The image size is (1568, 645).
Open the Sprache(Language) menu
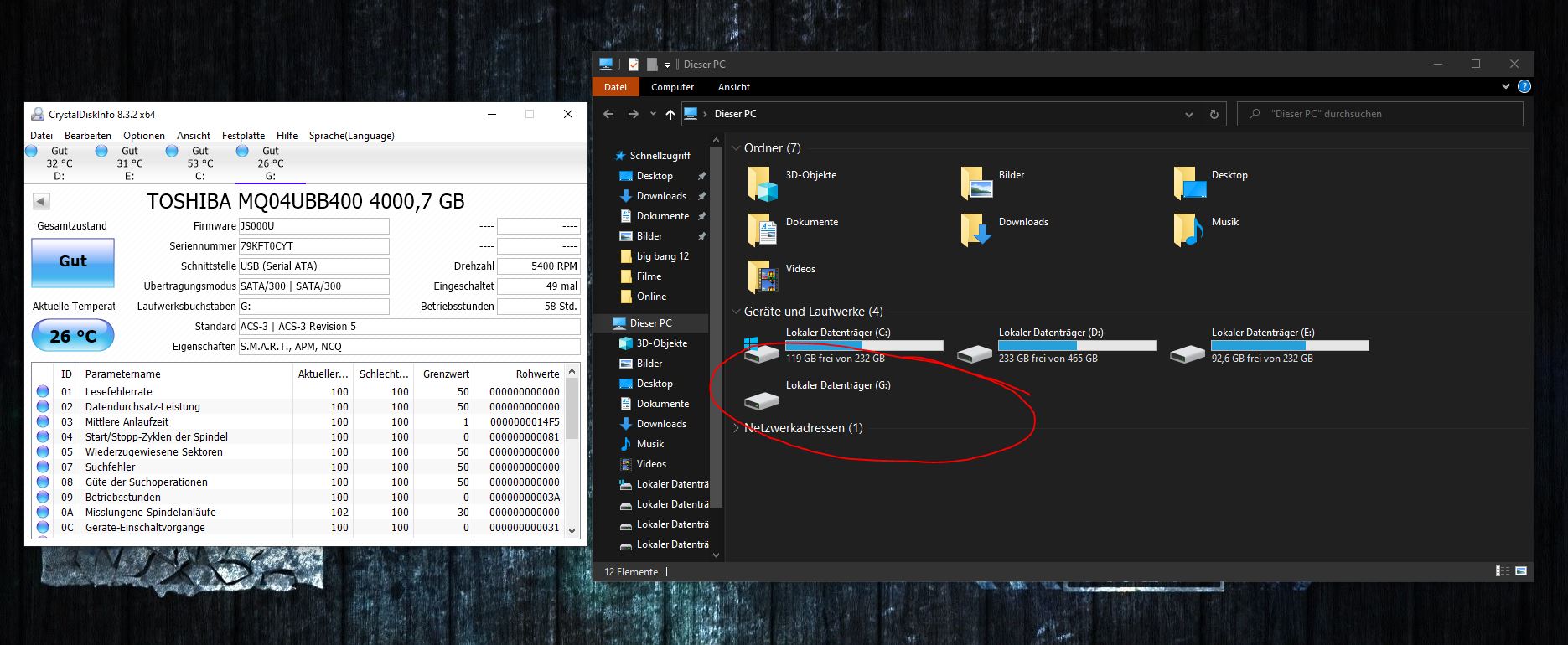pyautogui.click(x=351, y=136)
